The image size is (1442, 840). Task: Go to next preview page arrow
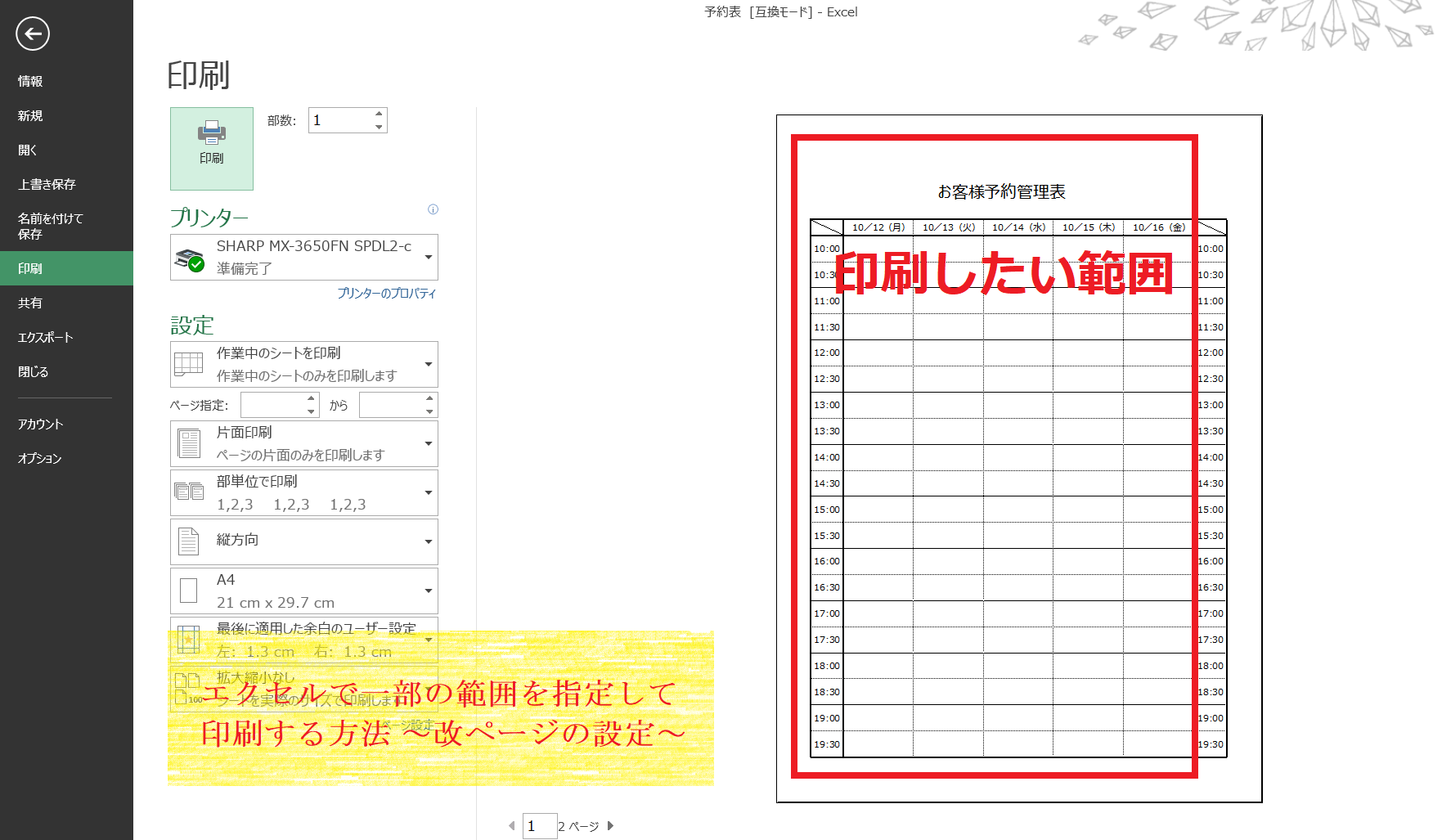(x=610, y=826)
